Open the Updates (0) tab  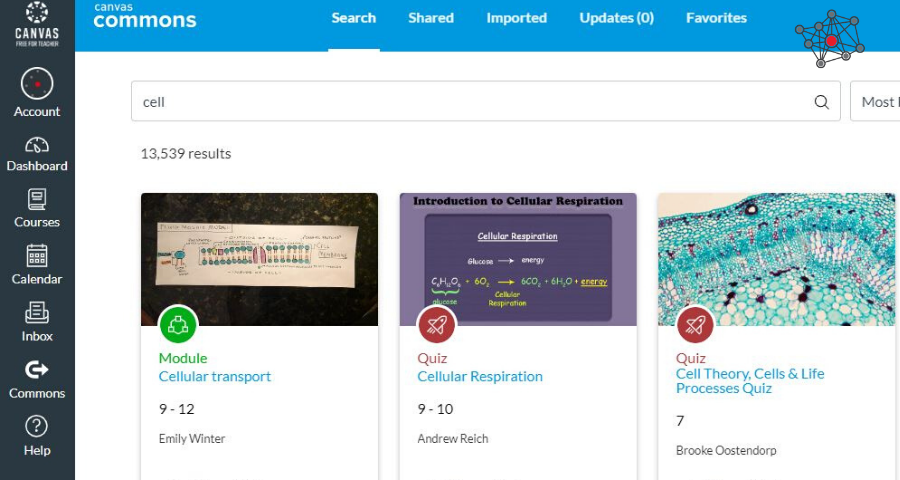pos(616,18)
